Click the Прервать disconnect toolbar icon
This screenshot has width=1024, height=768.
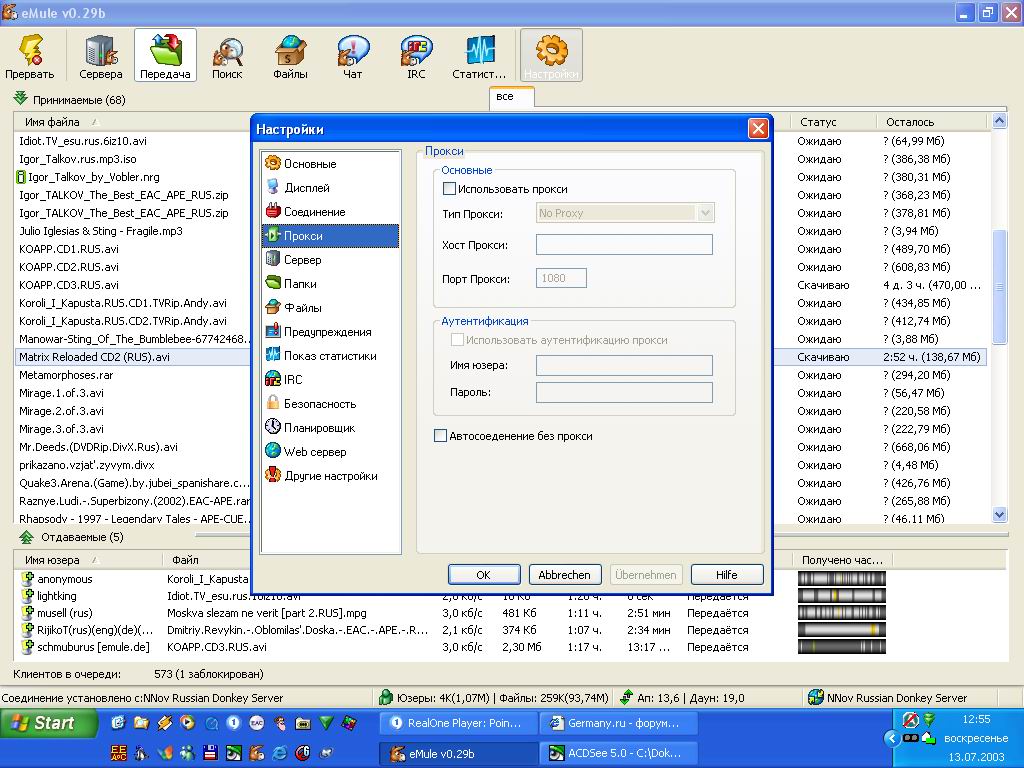(x=30, y=56)
